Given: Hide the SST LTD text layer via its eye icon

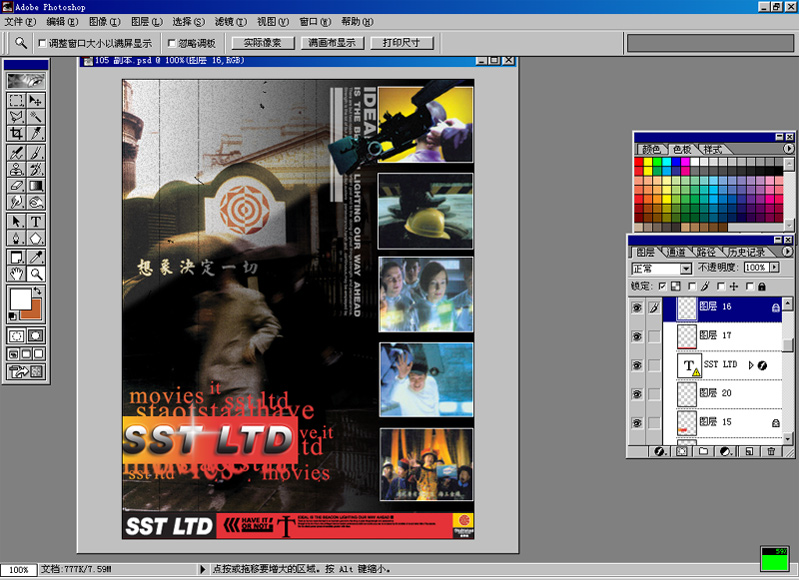Looking at the screenshot, I should click(x=637, y=365).
